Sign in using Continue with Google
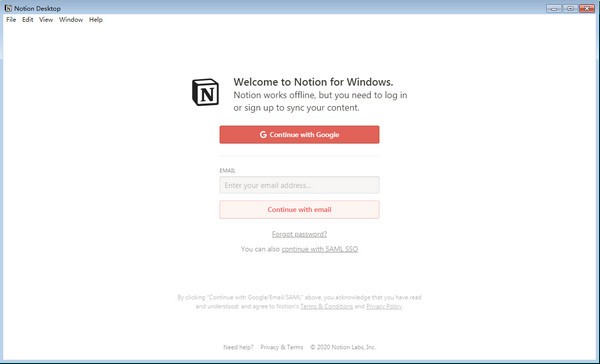 (299, 135)
